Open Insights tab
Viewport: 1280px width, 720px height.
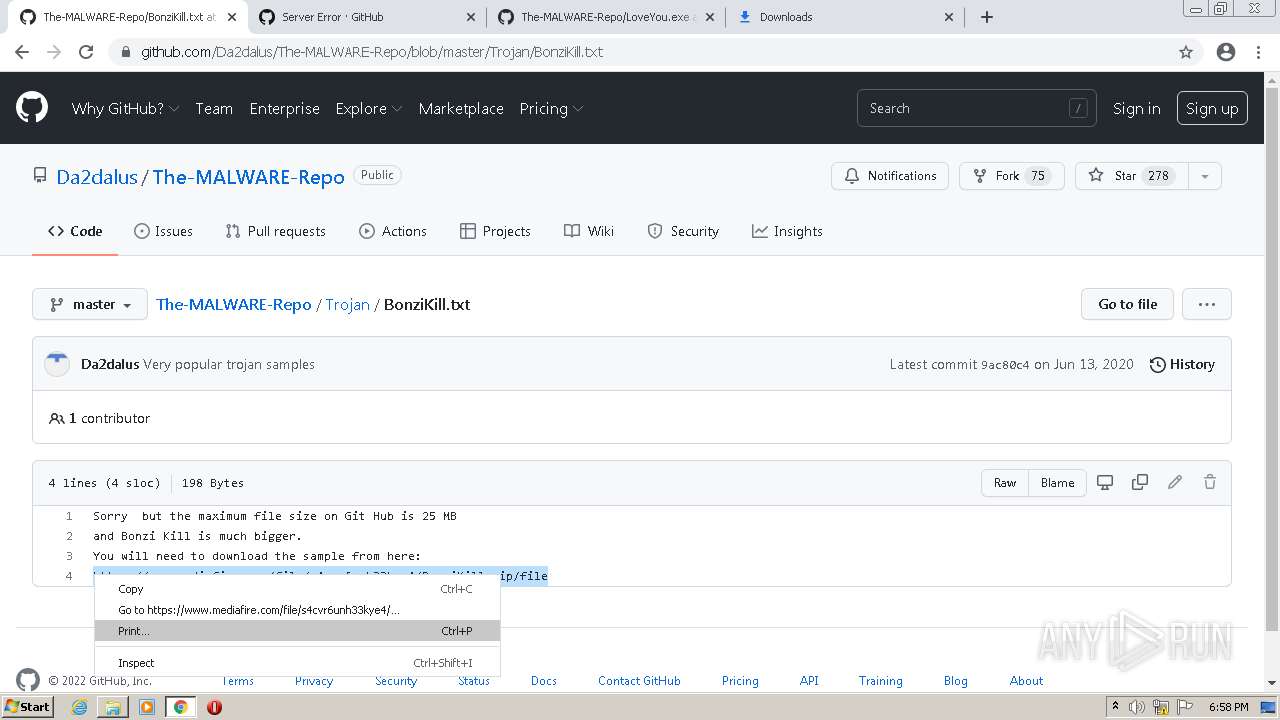787,231
